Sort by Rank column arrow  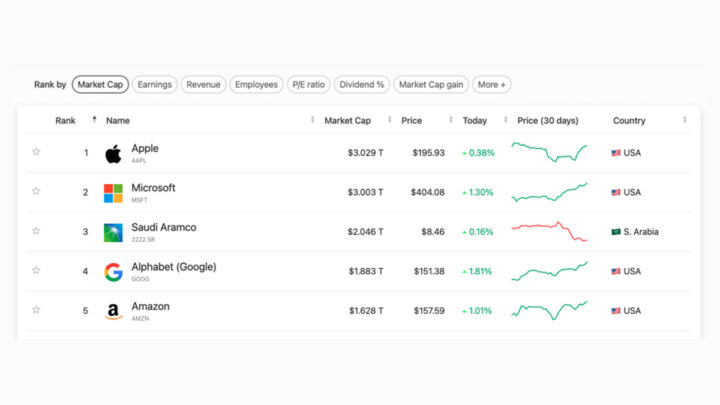[94, 120]
